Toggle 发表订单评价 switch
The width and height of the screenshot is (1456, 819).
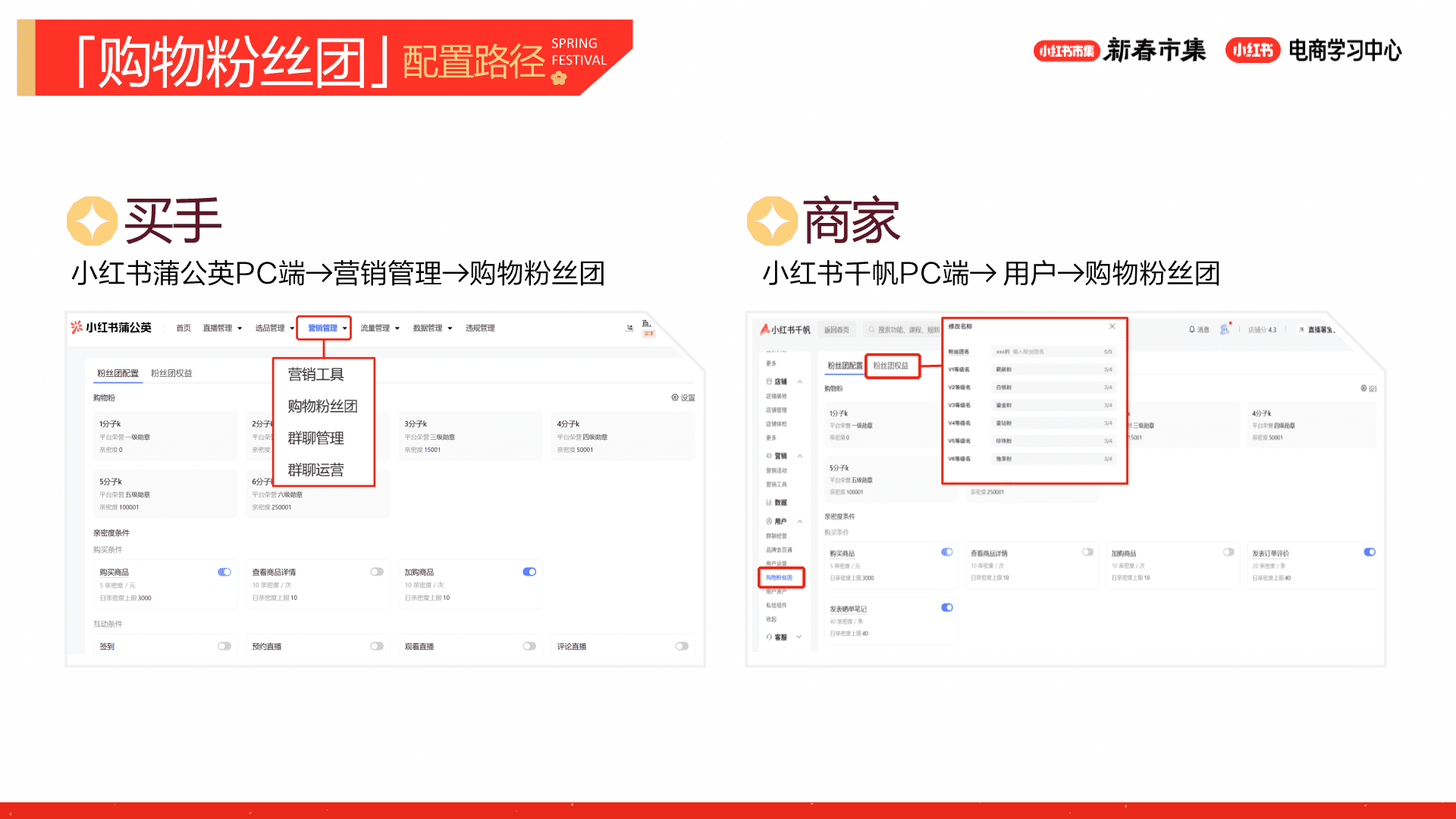coord(1370,552)
